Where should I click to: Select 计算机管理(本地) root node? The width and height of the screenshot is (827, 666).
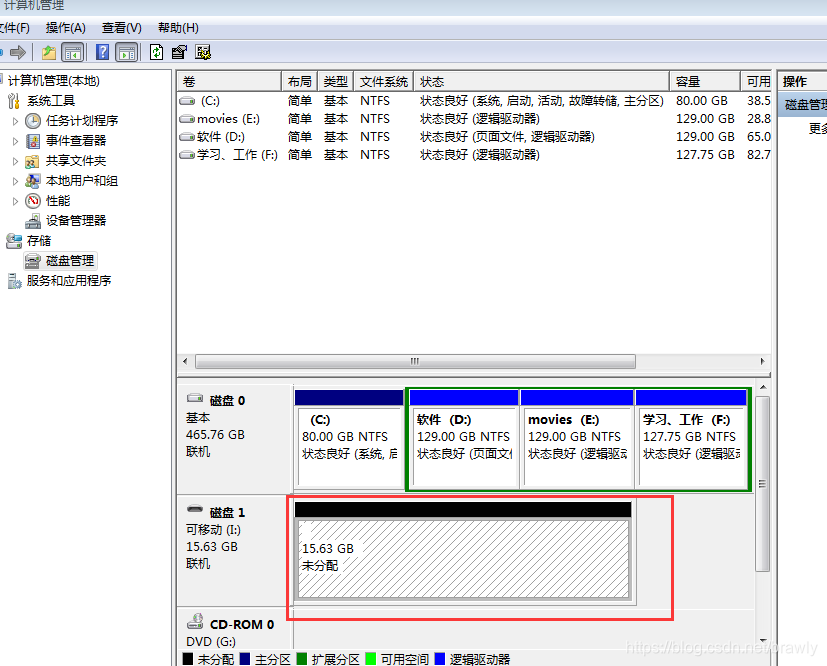pos(53,81)
